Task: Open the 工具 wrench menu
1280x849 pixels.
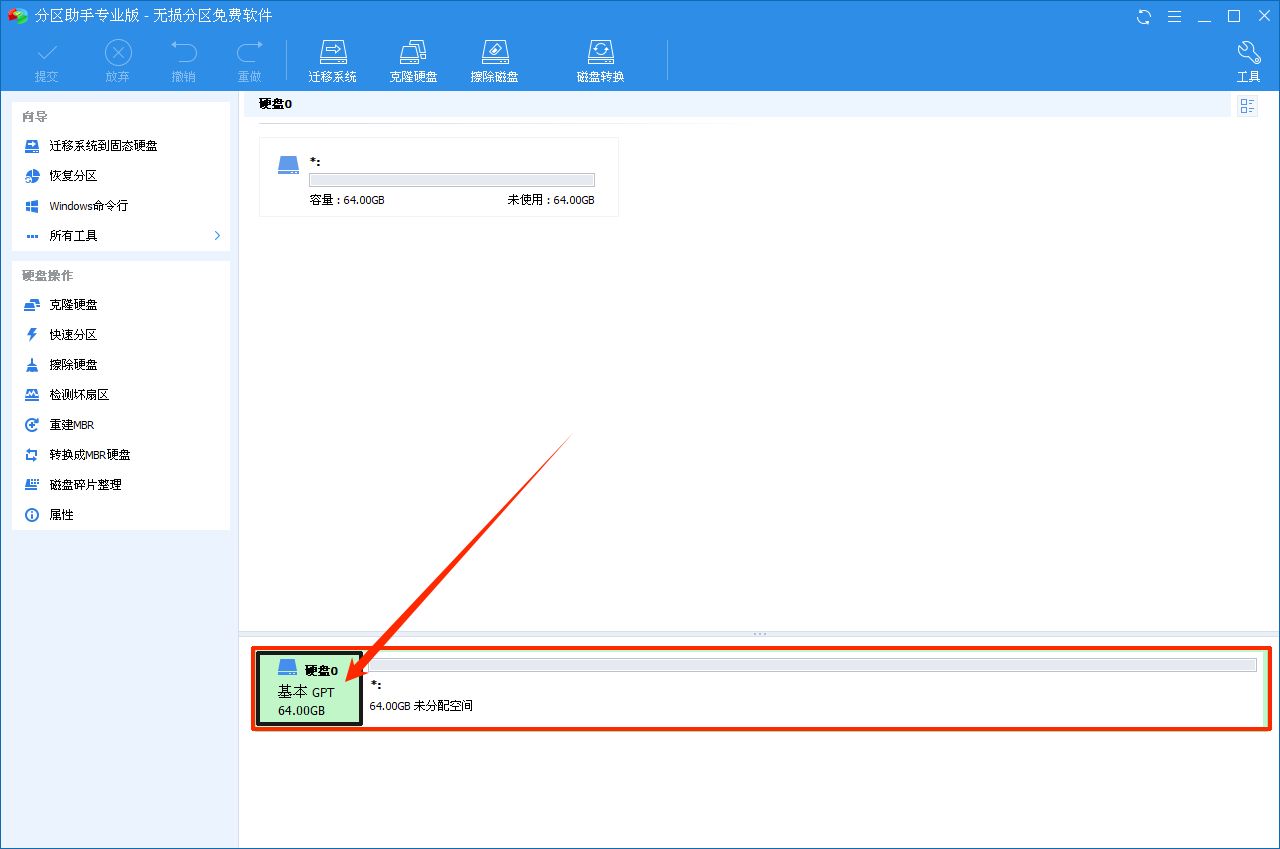Action: click(x=1248, y=60)
